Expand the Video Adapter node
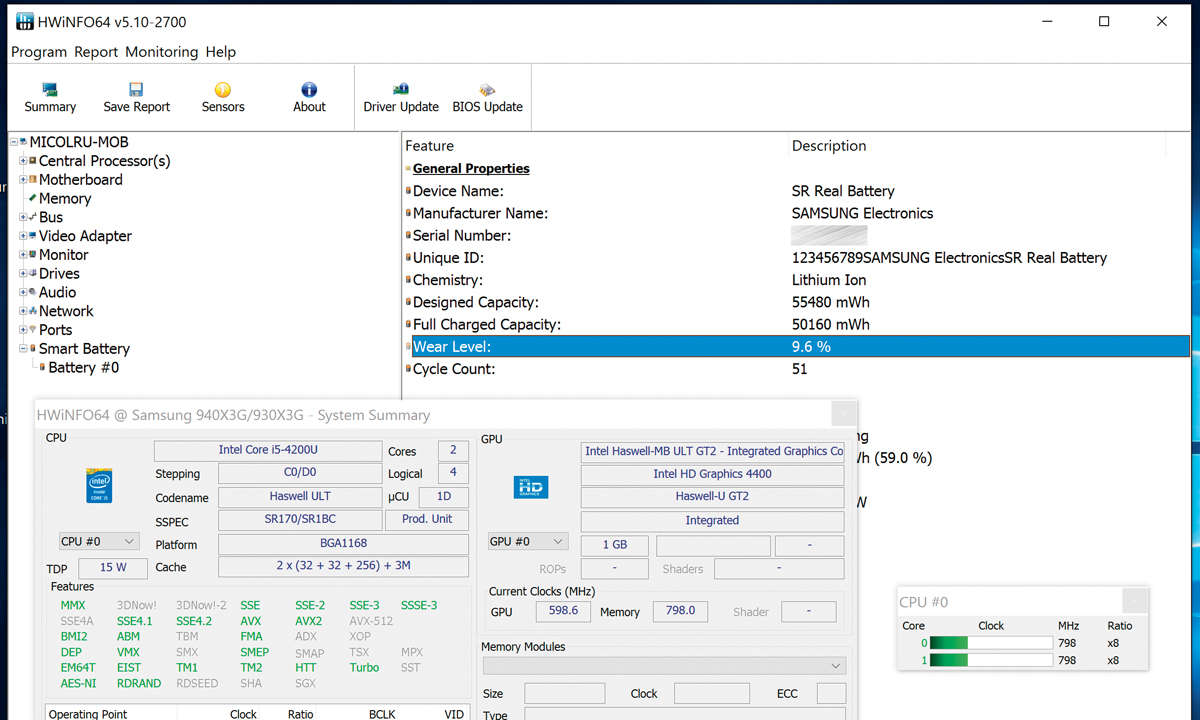Screen dimensions: 1200x720 (23, 236)
